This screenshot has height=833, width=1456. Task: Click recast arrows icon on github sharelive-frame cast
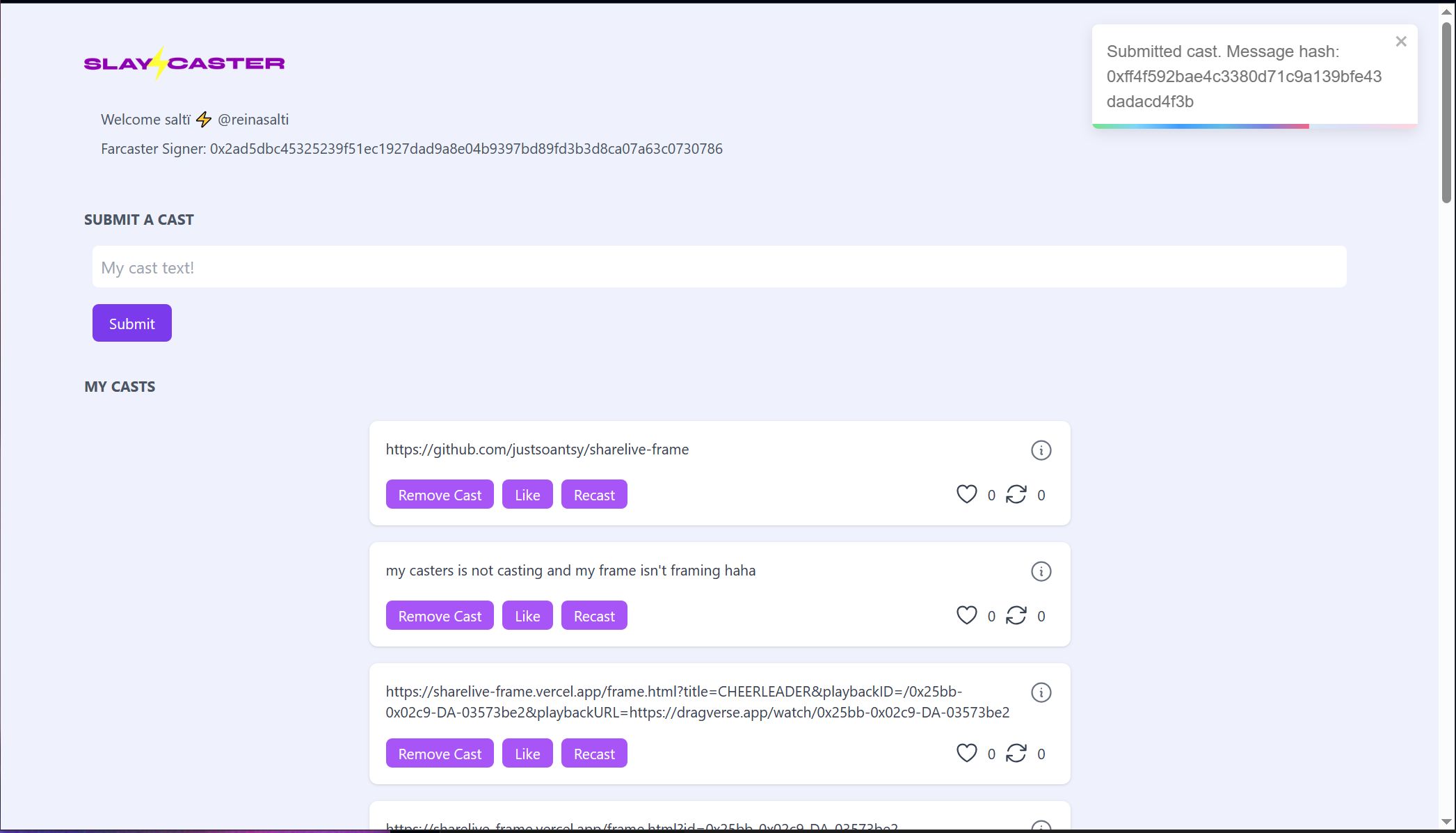pyautogui.click(x=1016, y=494)
